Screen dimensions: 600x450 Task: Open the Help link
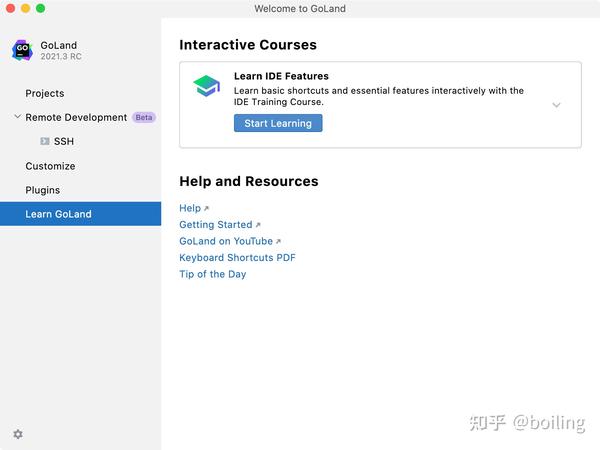click(190, 208)
